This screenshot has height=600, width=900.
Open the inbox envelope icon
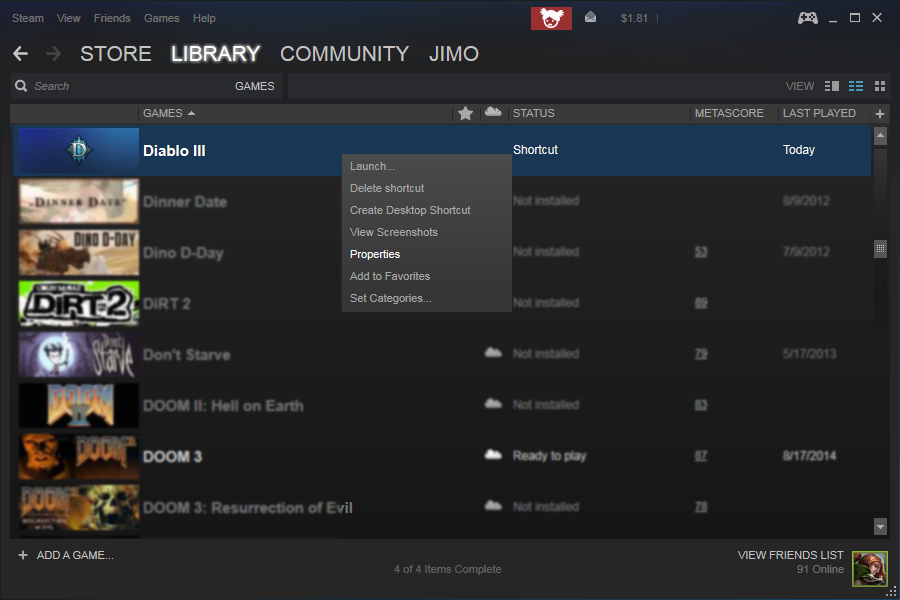click(590, 18)
